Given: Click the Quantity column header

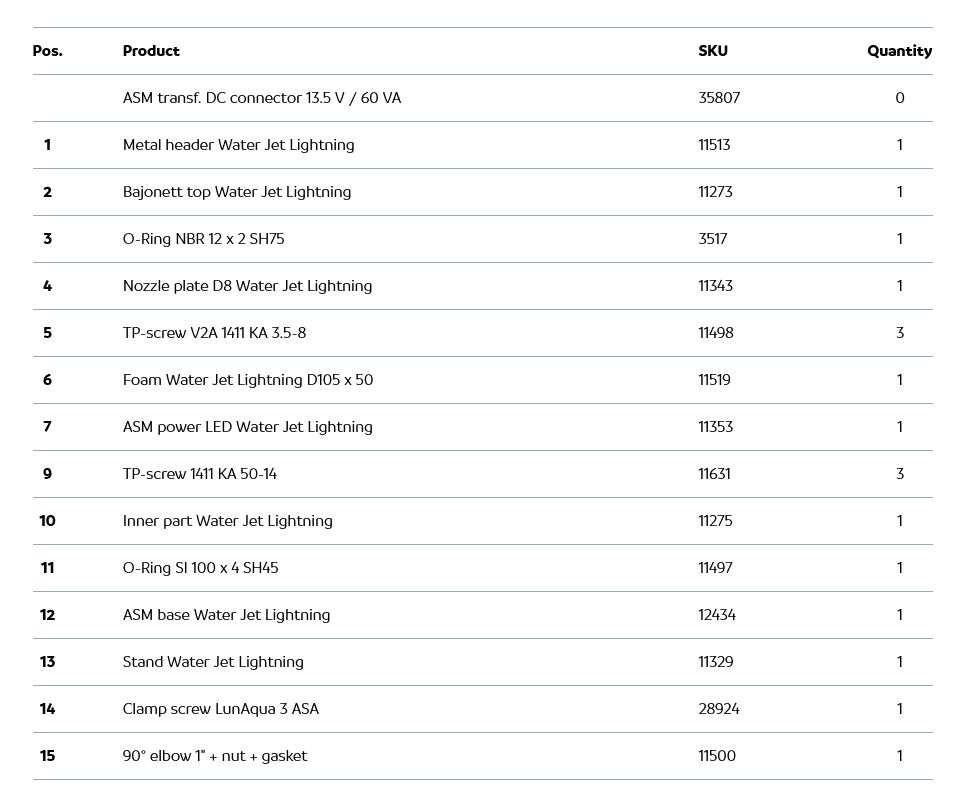Looking at the screenshot, I should point(899,51).
